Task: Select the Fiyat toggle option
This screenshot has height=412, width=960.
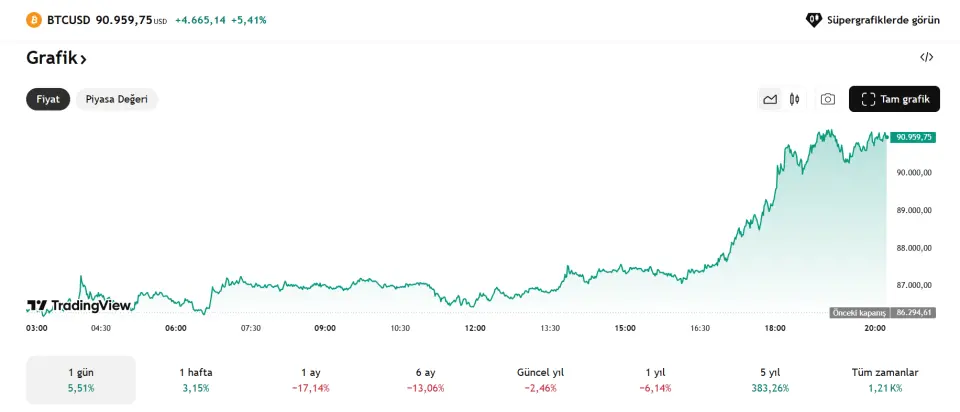Action: (x=48, y=99)
